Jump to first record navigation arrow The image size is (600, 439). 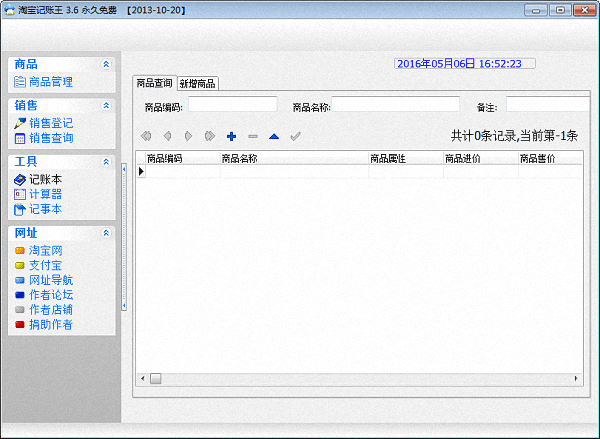(x=147, y=136)
